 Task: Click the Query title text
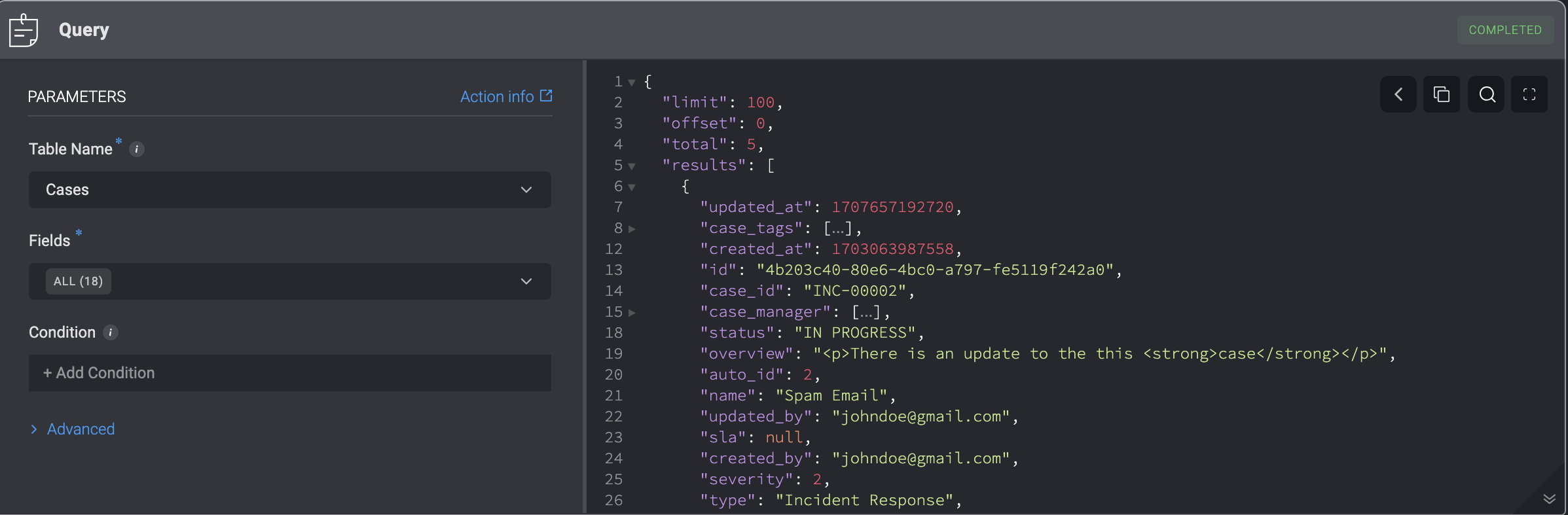coord(84,30)
